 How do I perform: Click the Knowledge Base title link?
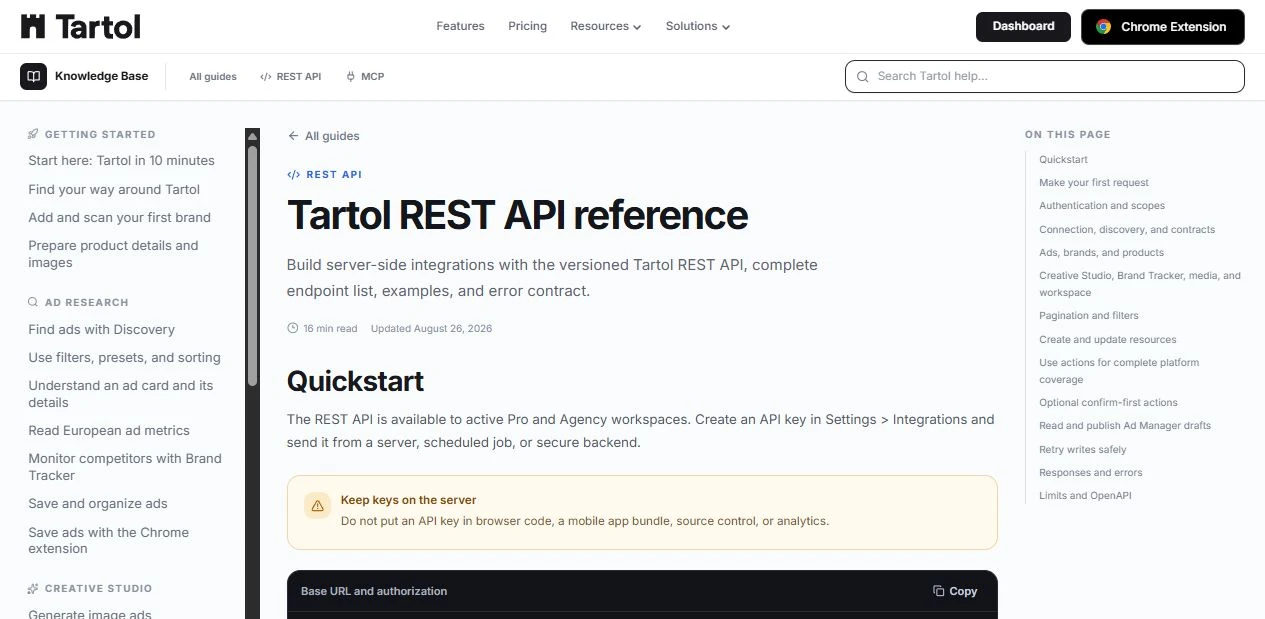coord(101,76)
